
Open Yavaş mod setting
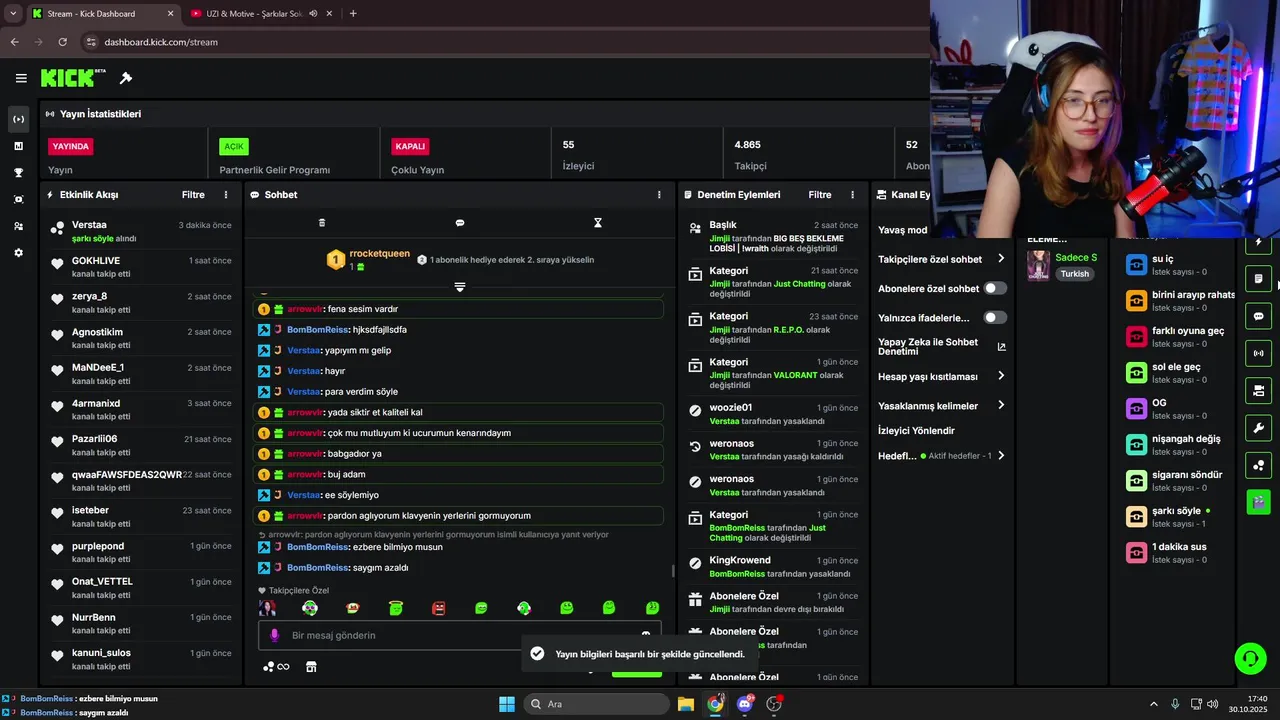903,230
